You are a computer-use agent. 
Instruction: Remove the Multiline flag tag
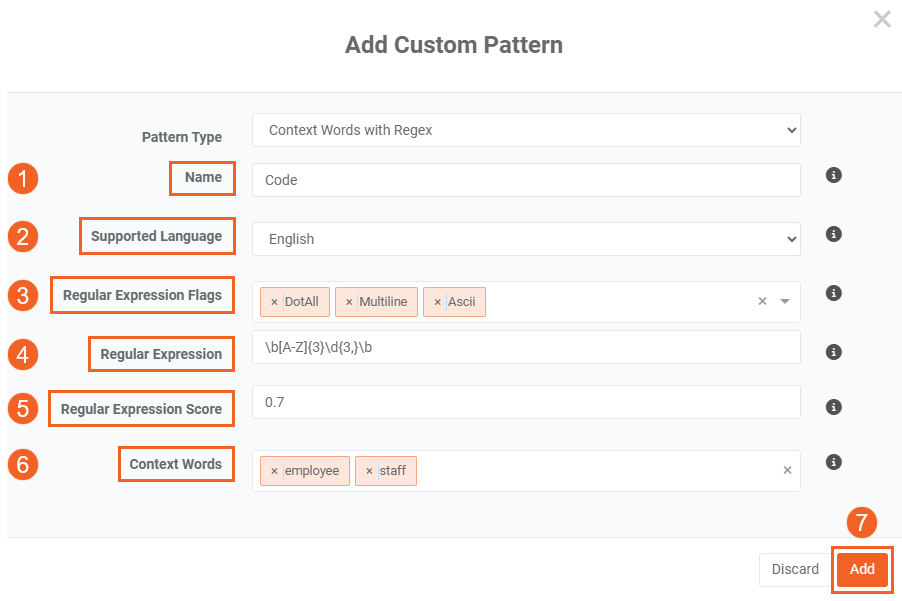coord(349,302)
